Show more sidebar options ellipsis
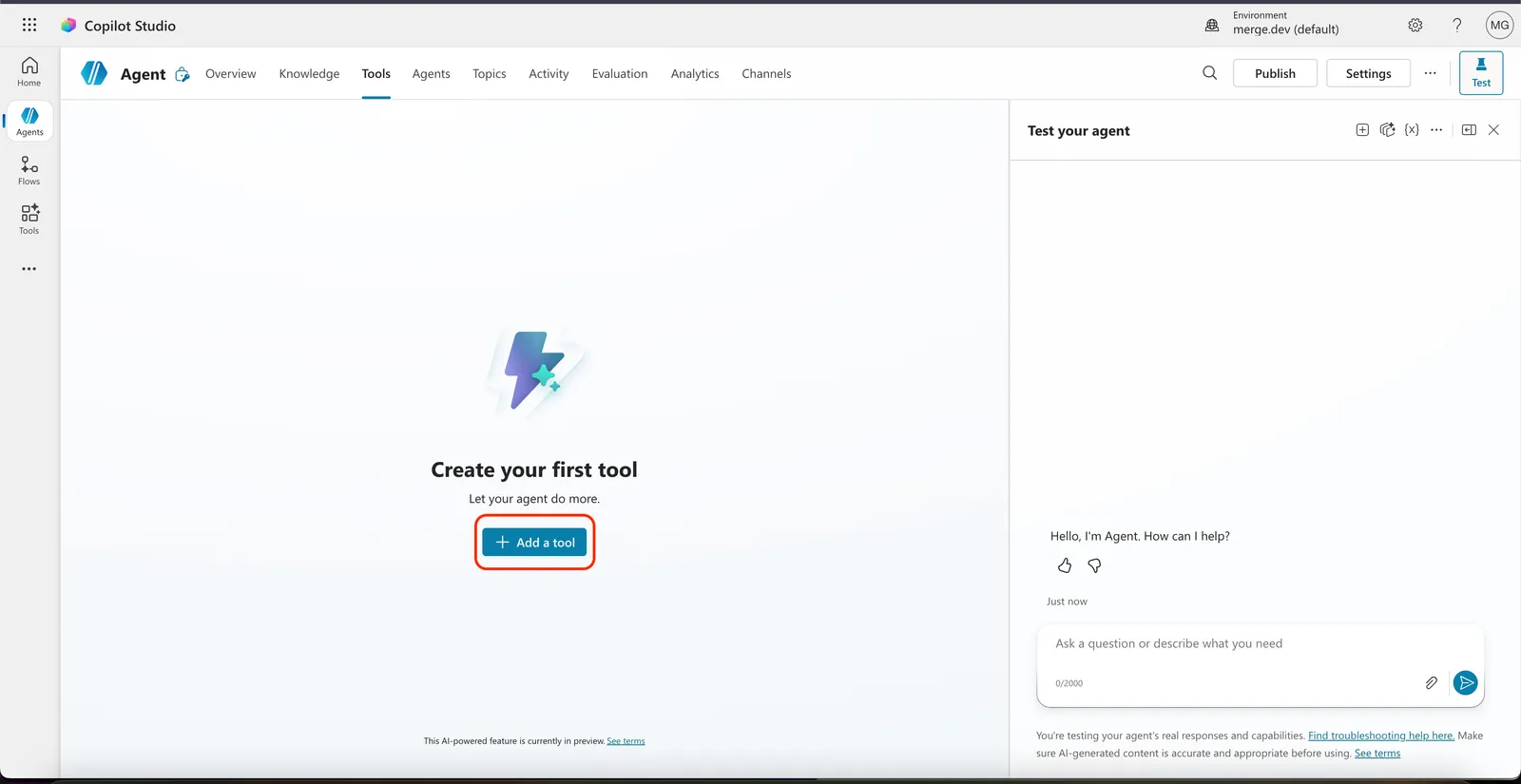 pos(29,269)
